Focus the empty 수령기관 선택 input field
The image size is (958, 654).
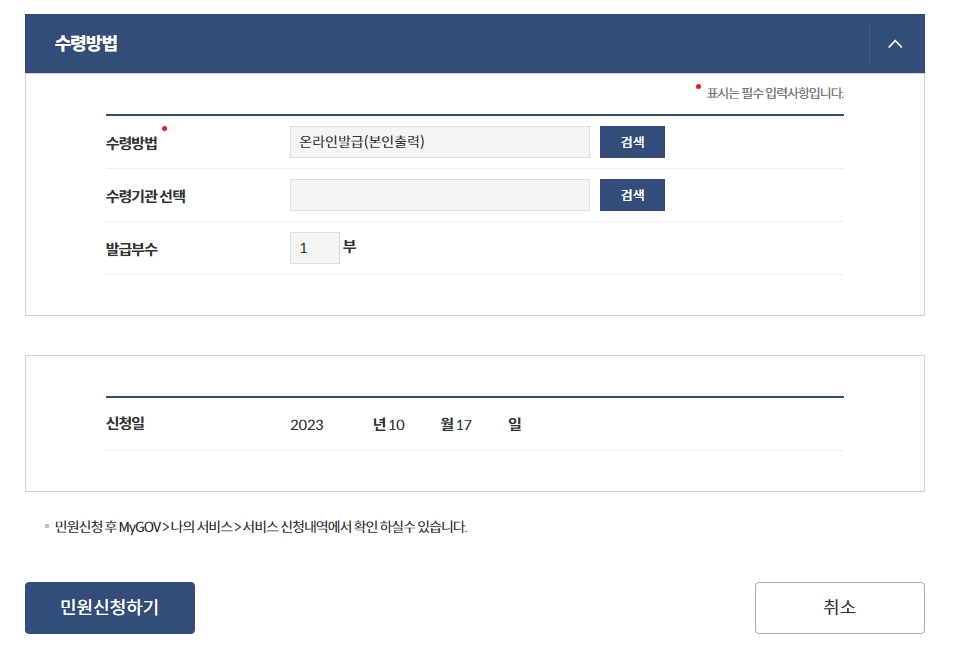pyautogui.click(x=439, y=195)
